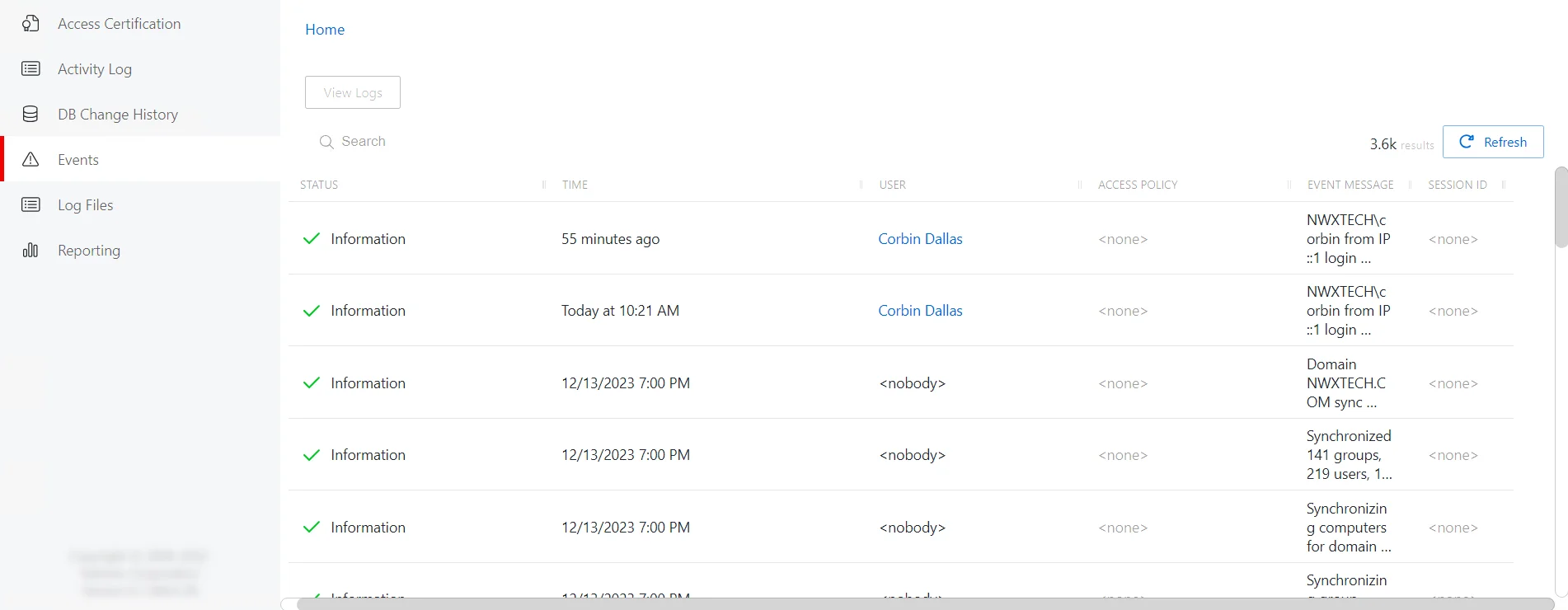This screenshot has width=1568, height=610.
Task: Open Corbin Dallas link in 10:21 AM row
Action: [x=920, y=311]
